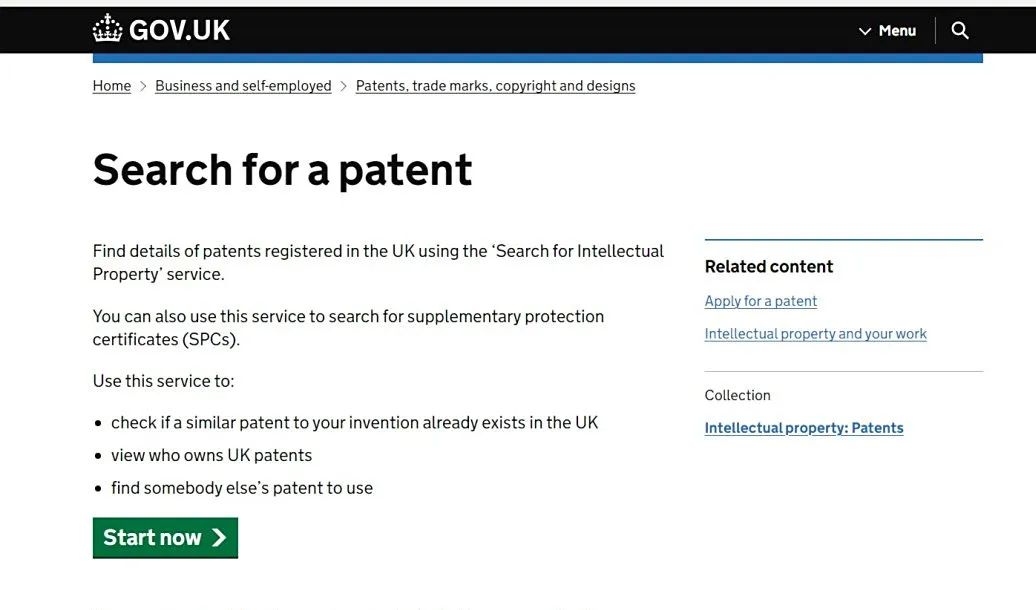Click the GOV.UK crown logo icon
Viewport: 1036px width, 610px height.
[108, 29]
